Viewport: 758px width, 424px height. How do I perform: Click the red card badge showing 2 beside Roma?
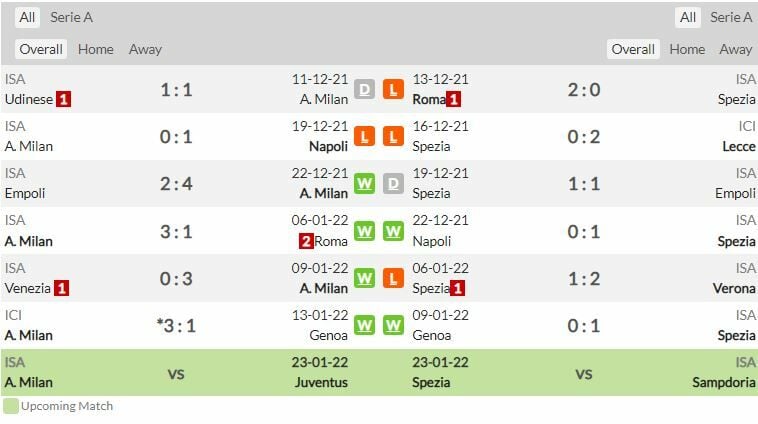tap(305, 241)
